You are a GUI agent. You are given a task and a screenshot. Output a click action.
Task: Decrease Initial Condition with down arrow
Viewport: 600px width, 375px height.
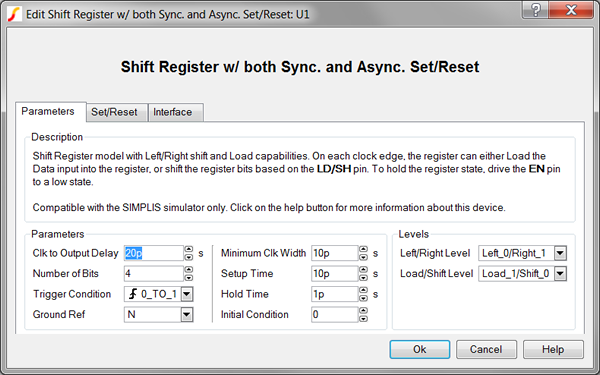coord(363,318)
